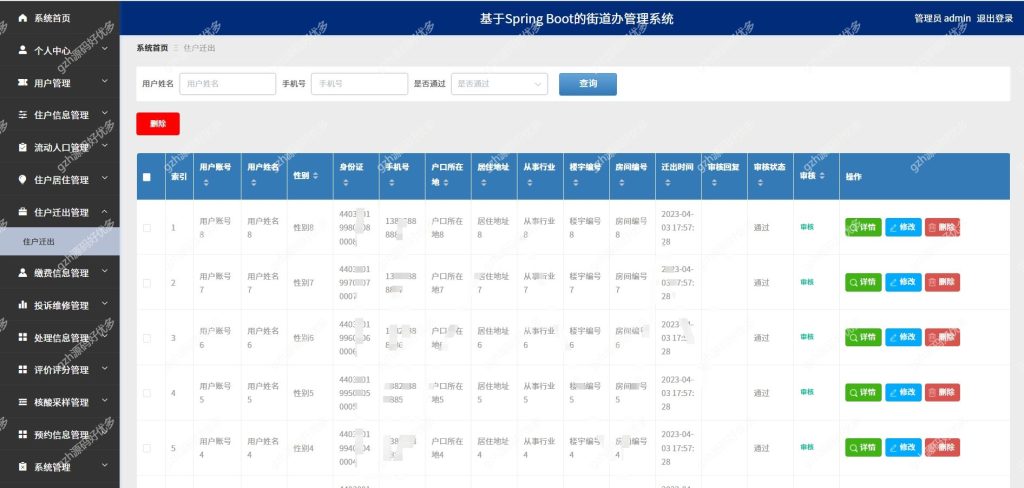Check the checkbox for row index 1
The height and width of the screenshot is (488, 1024).
click(x=147, y=228)
